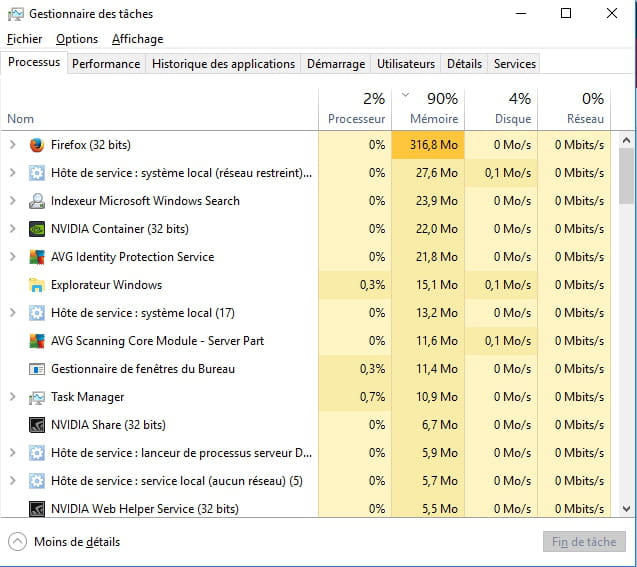This screenshot has height=567, width=637.
Task: Switch to the Performance tab
Action: click(106, 64)
